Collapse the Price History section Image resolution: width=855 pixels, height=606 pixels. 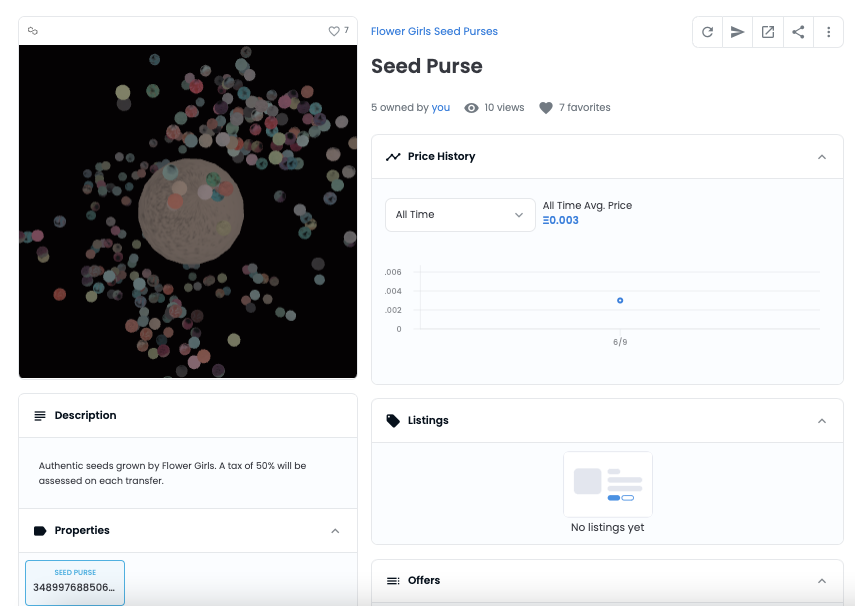coord(822,157)
